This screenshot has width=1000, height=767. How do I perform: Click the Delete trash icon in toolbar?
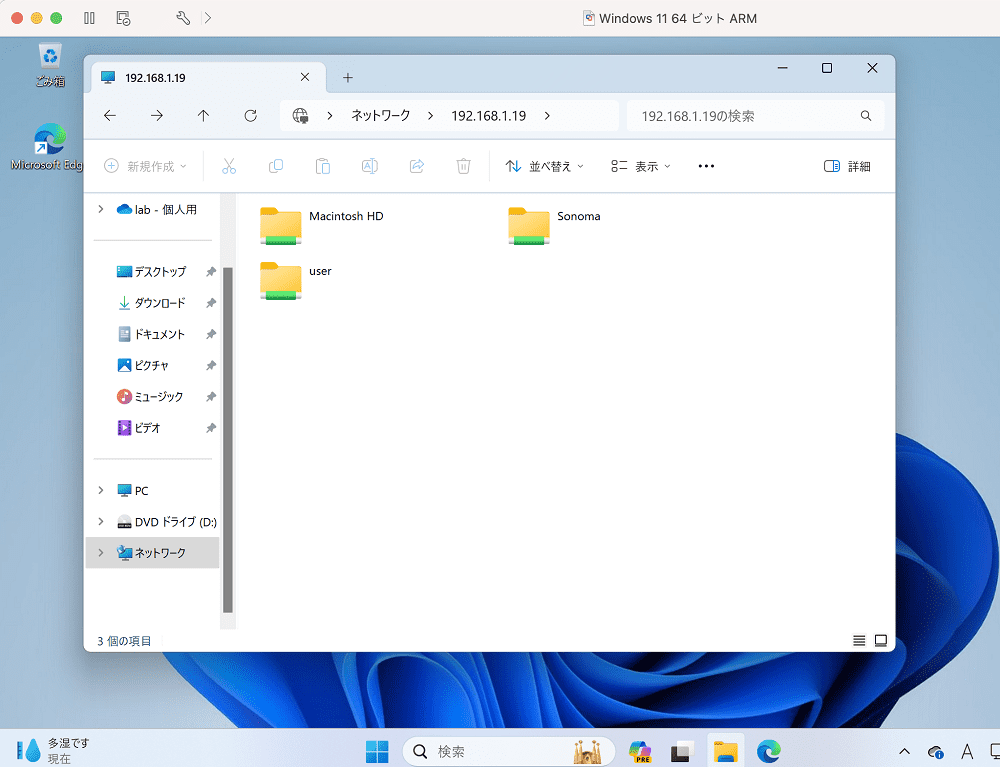[x=464, y=166]
